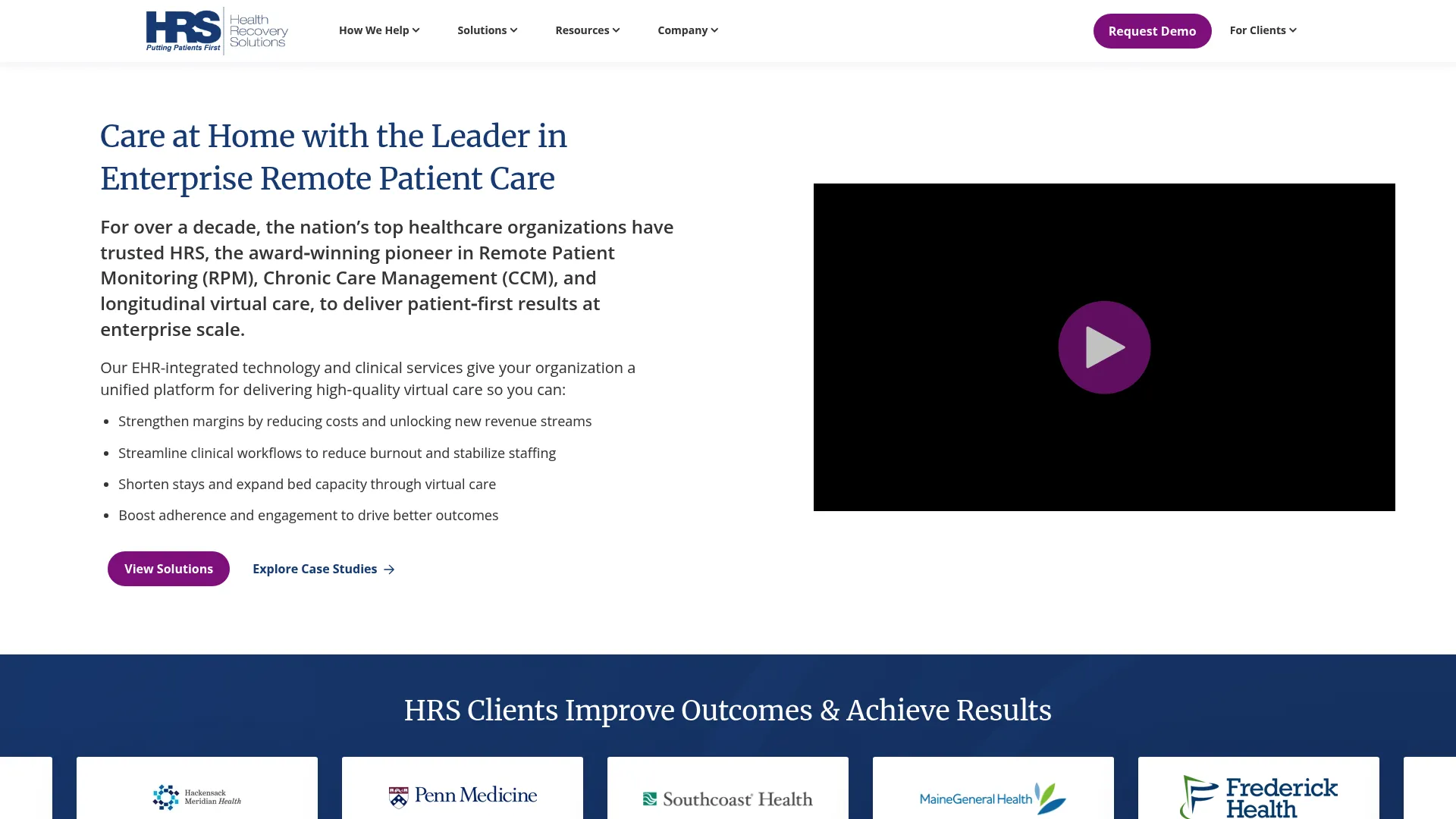Click the 'For over a decade' intro paragraph
This screenshot has height=819, width=1456.
click(387, 278)
